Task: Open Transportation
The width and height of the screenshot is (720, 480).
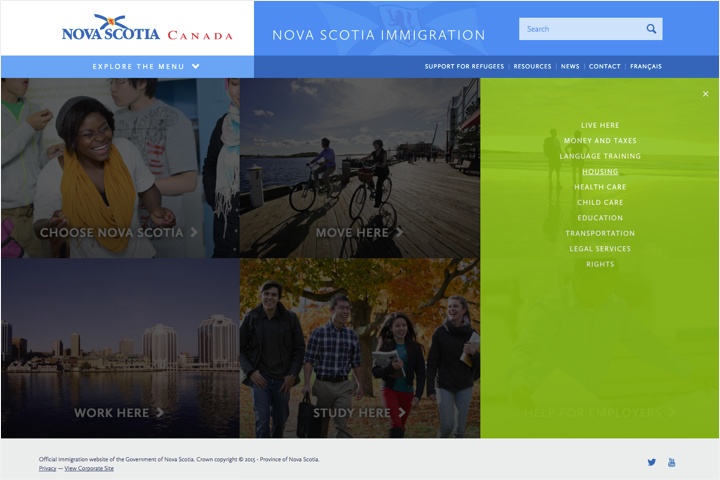Action: coord(600,233)
